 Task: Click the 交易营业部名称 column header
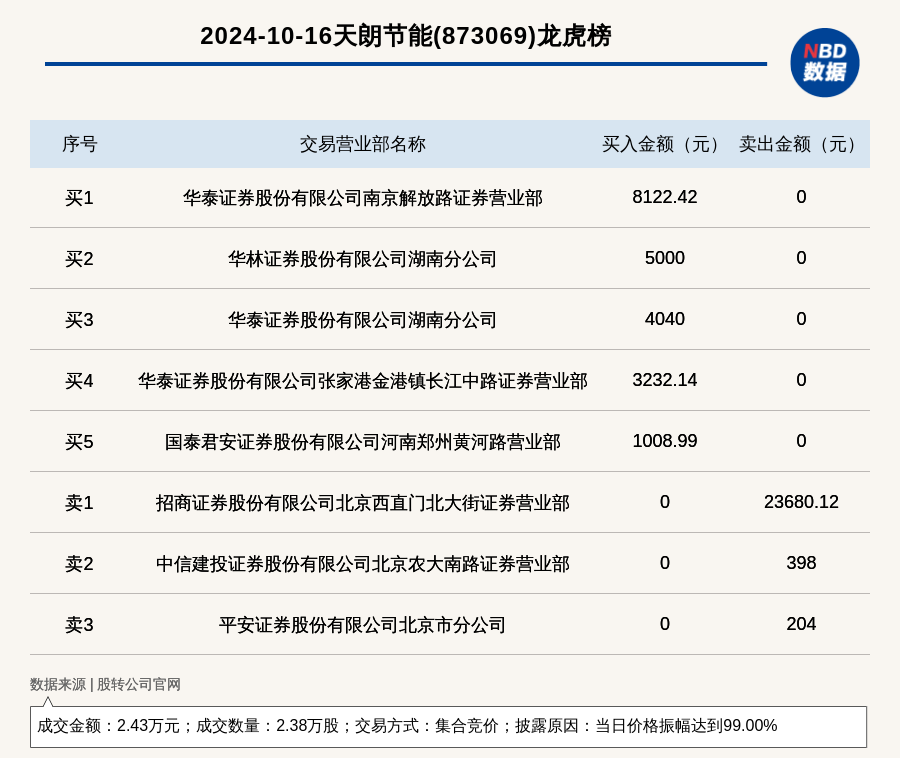pos(363,144)
